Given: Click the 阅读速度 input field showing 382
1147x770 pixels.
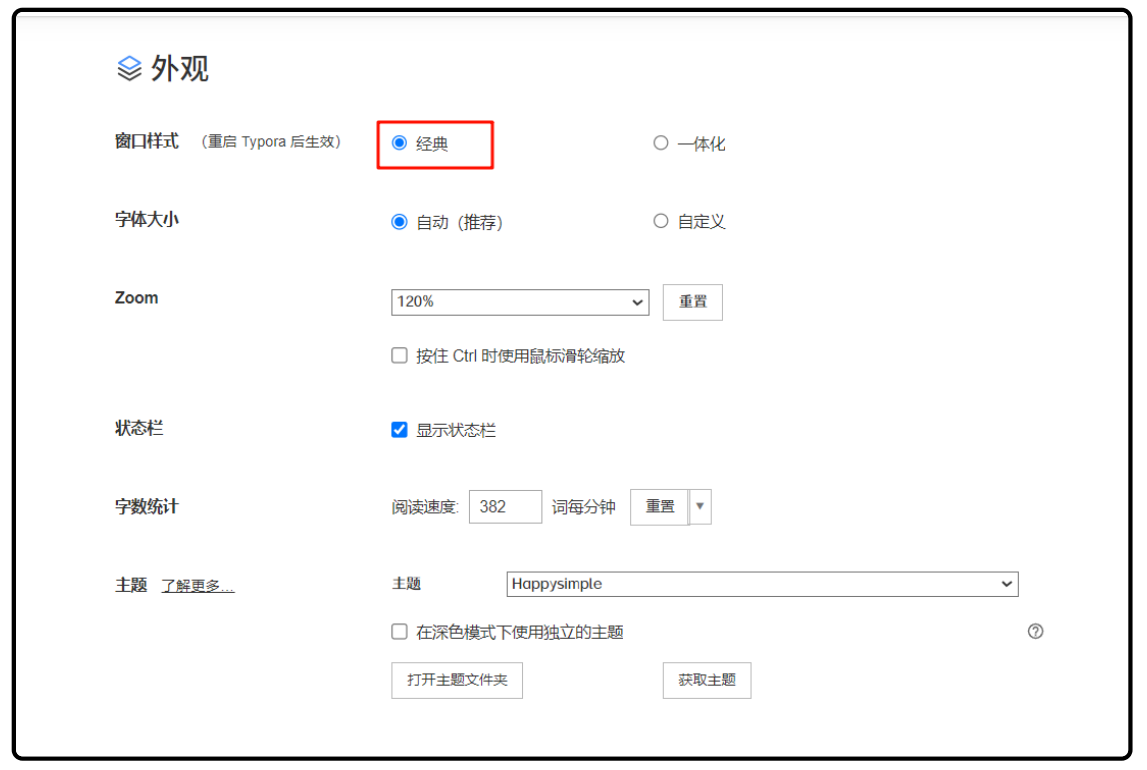Looking at the screenshot, I should pyautogui.click(x=504, y=507).
